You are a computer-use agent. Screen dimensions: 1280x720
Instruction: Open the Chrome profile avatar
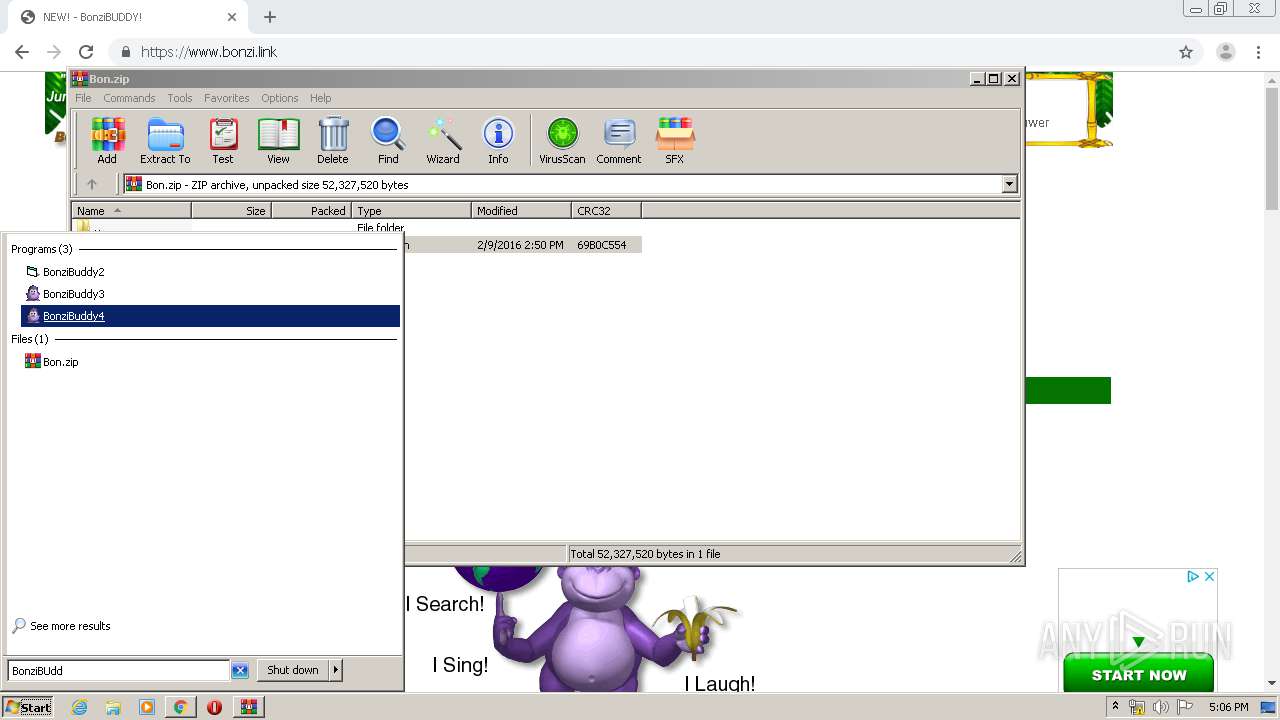1226,52
